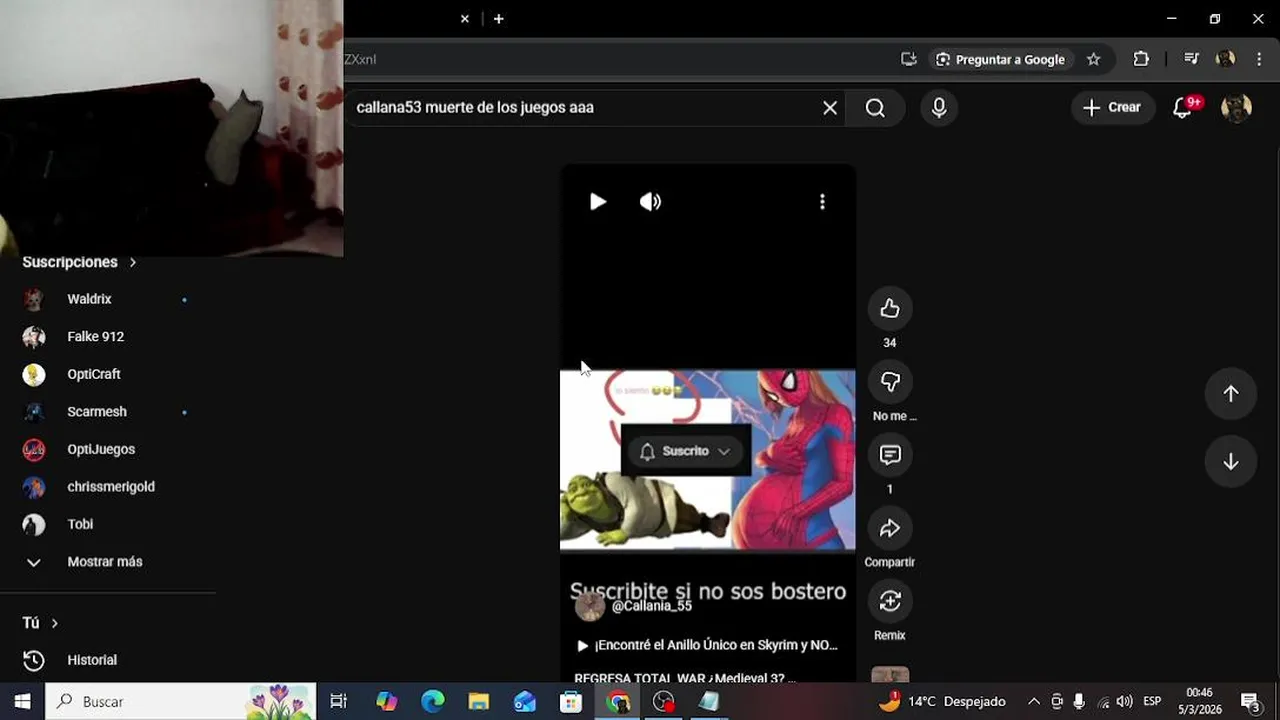The height and width of the screenshot is (720, 1280).
Task: Open Chrome profile avatar
Action: coord(1225,59)
